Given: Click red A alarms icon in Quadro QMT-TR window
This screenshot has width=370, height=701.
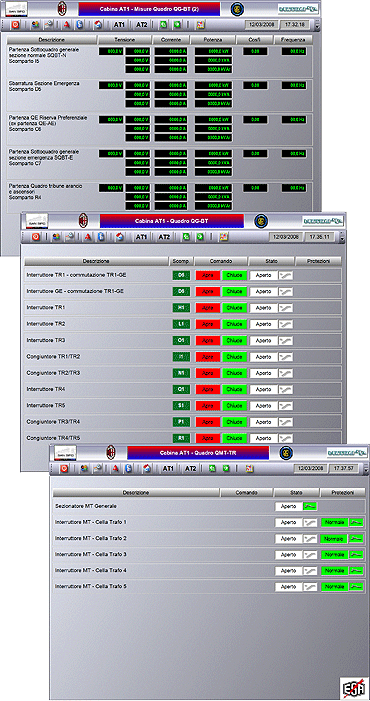Looking at the screenshot, I should [x=115, y=469].
